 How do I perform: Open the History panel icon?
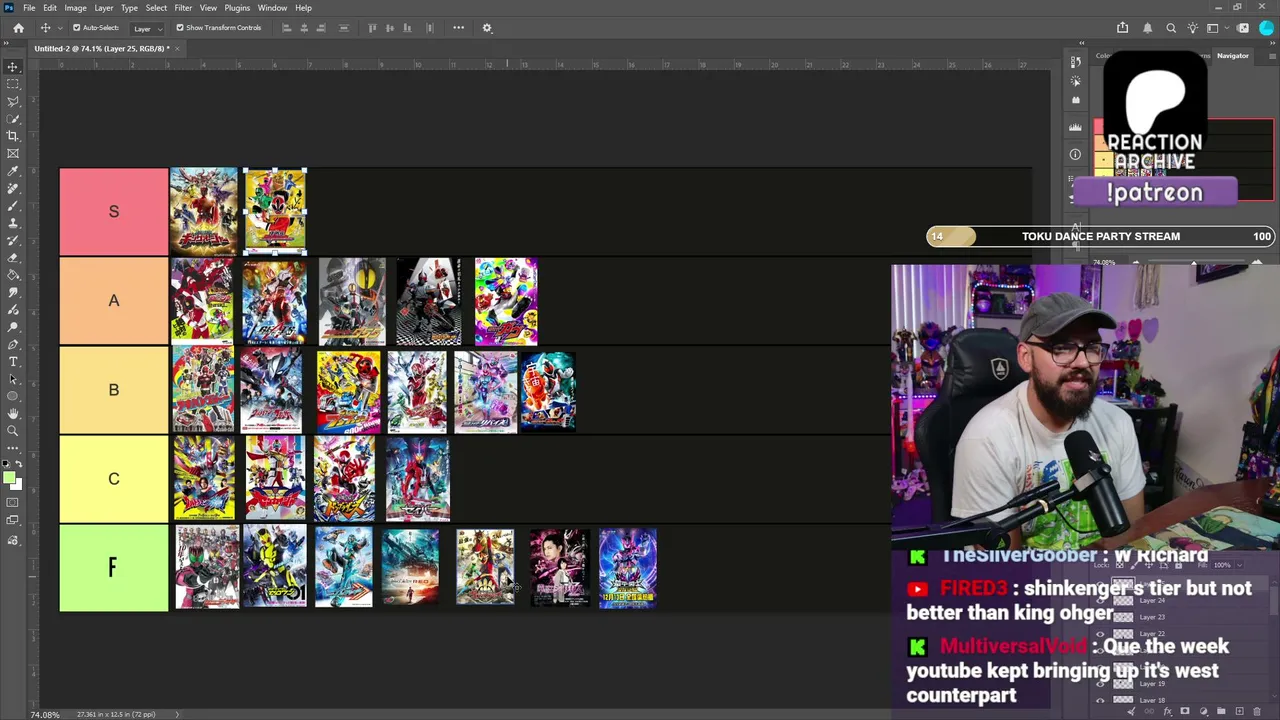pyautogui.click(x=1075, y=62)
